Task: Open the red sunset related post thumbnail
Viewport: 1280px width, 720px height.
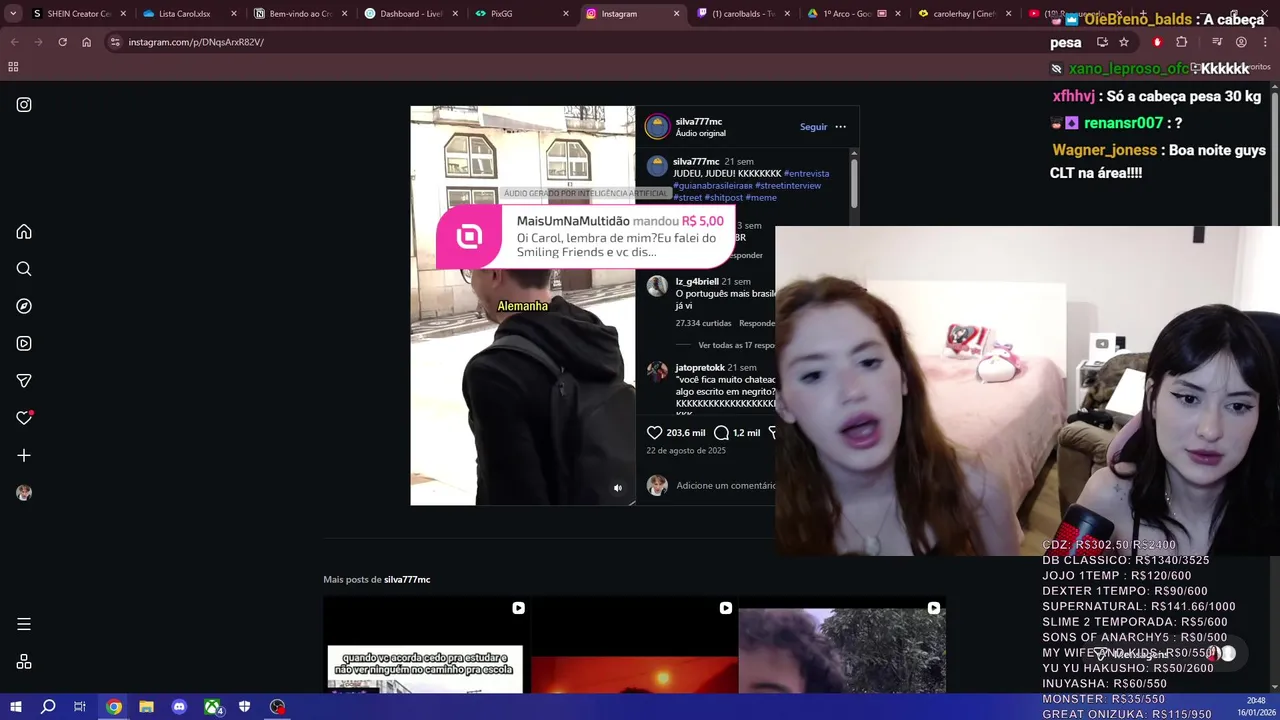Action: (634, 645)
